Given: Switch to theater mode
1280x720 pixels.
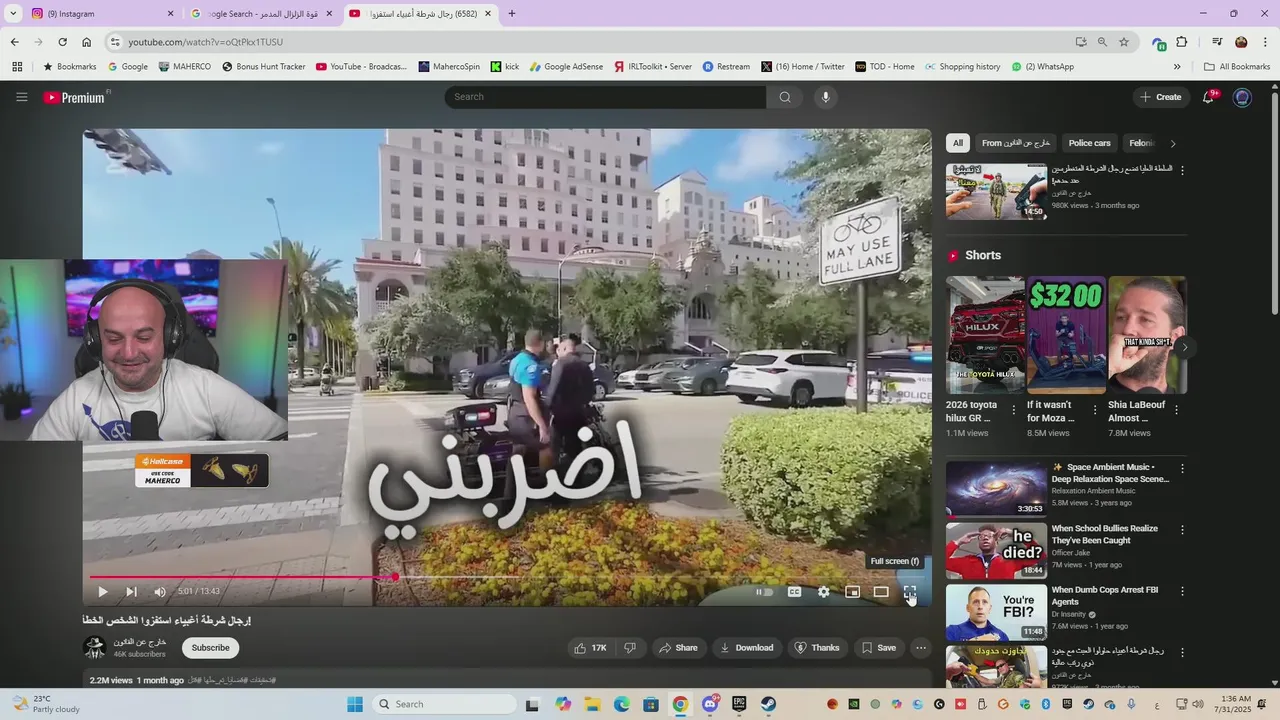Looking at the screenshot, I should (881, 592).
